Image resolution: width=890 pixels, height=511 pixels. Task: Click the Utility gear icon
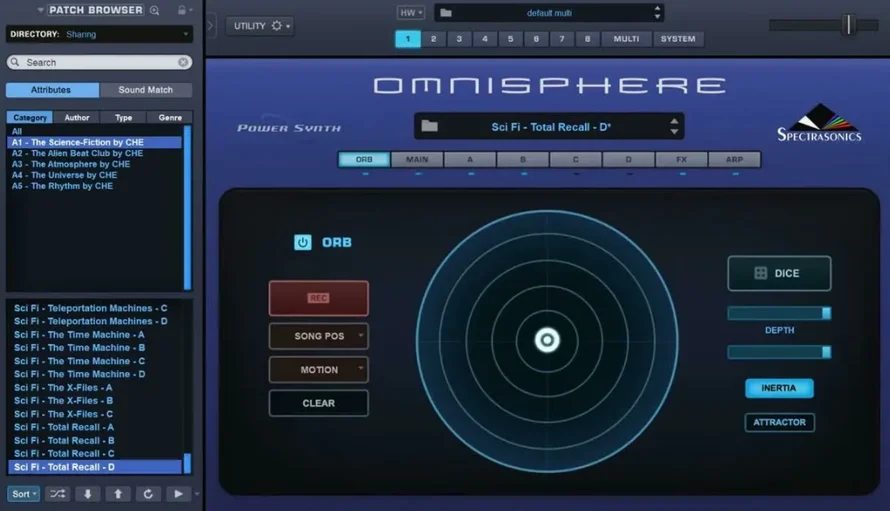click(x=276, y=26)
